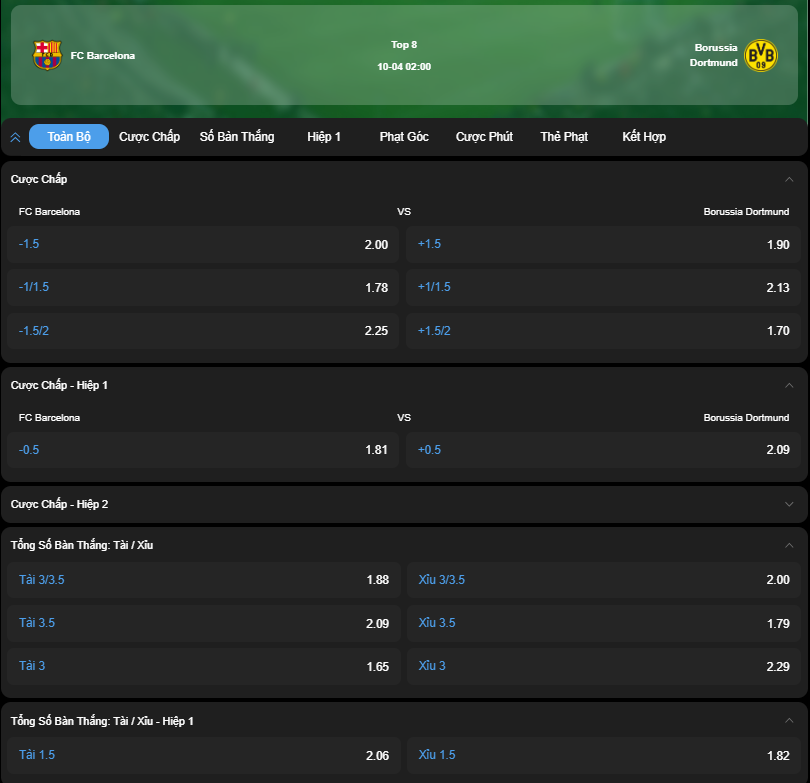Open the Số Bàn Thắng tab
The height and width of the screenshot is (783, 810).
coord(237,136)
